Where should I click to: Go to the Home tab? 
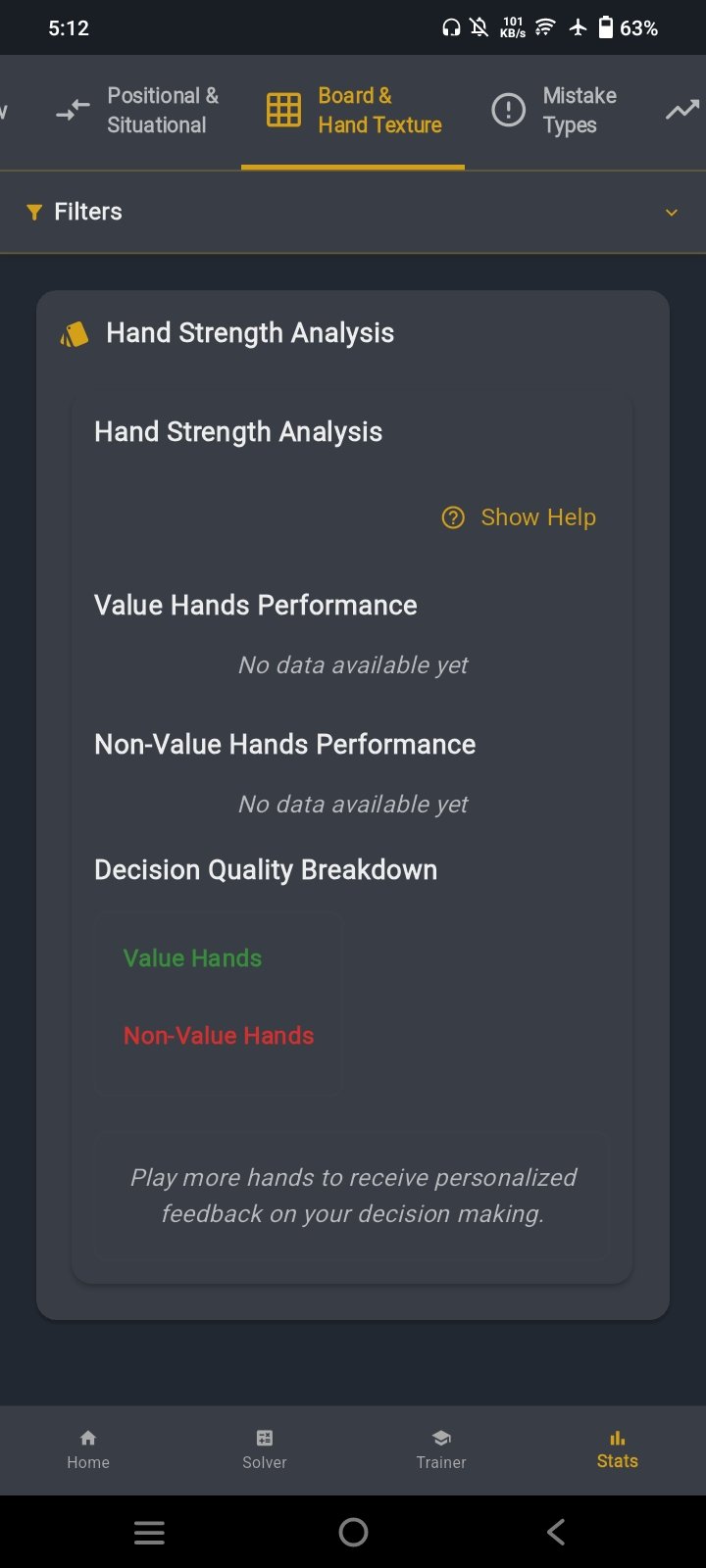tap(88, 1450)
